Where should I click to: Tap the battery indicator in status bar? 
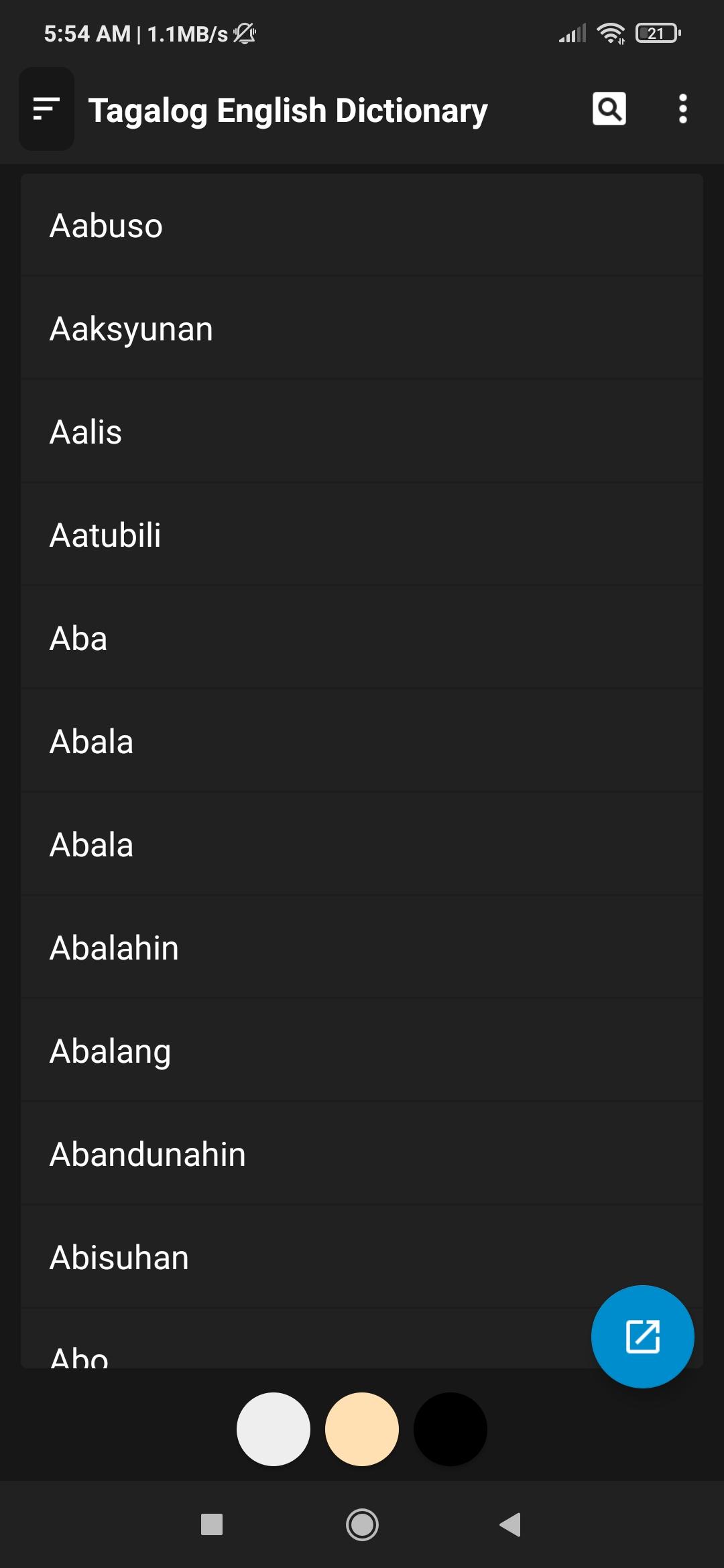(x=658, y=33)
